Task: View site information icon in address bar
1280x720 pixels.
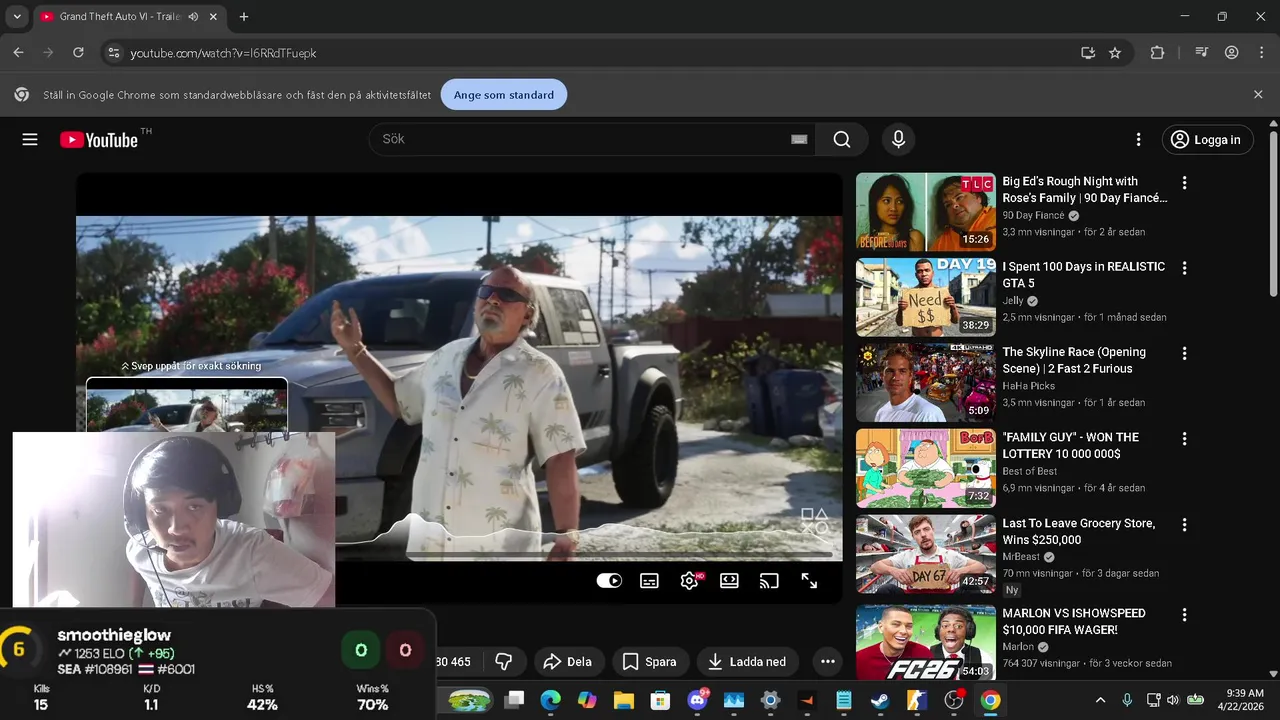Action: (113, 53)
